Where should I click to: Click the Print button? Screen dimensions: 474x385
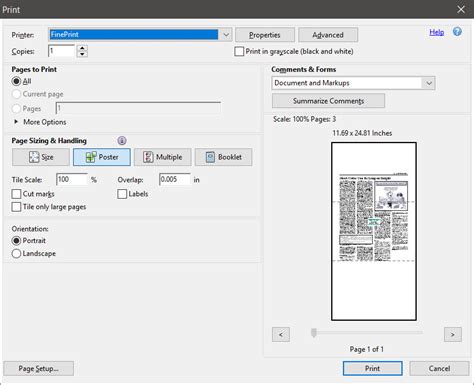[x=372, y=369]
